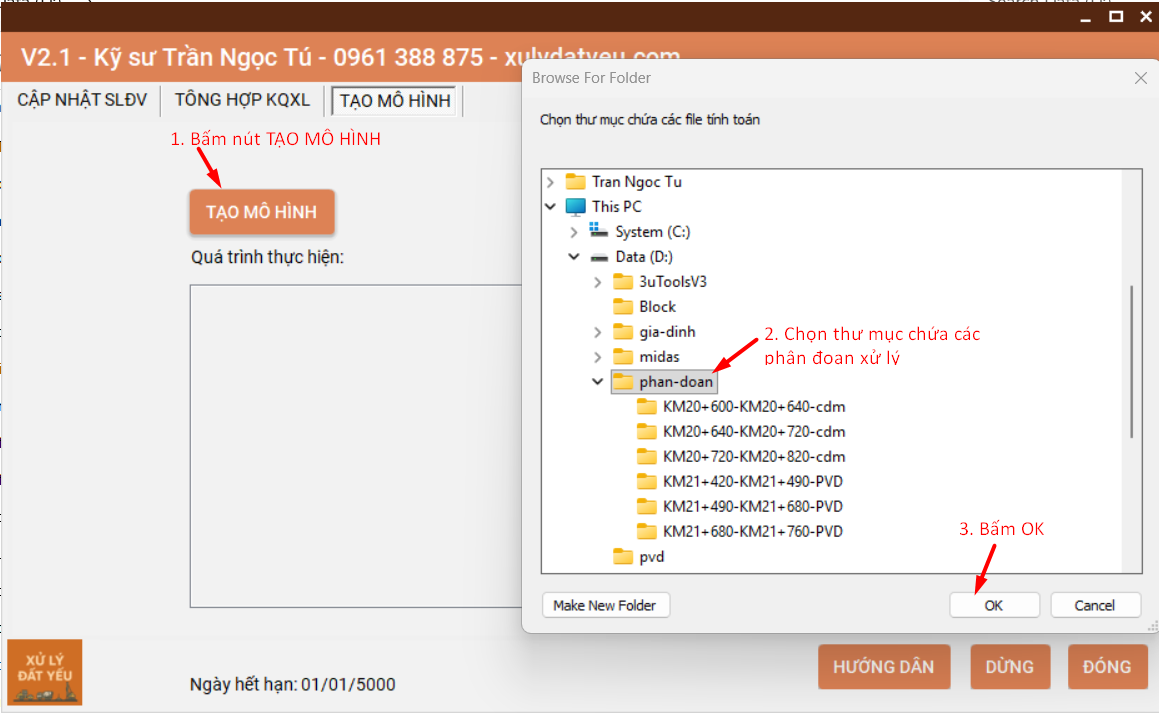Screen dimensions: 1159x713
Task: Confirm folder selection with OK button
Action: pos(994,605)
